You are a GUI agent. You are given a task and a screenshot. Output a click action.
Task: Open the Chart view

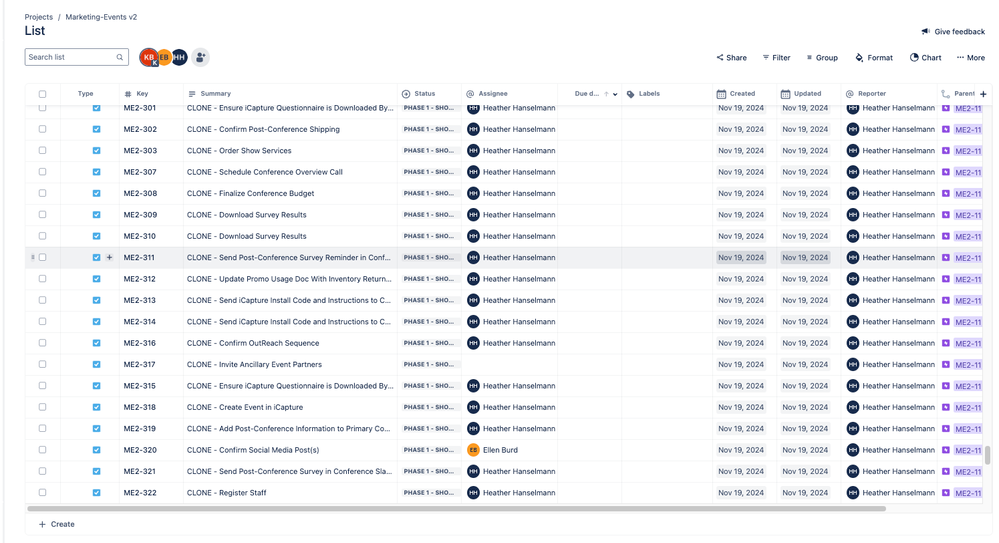(925, 57)
